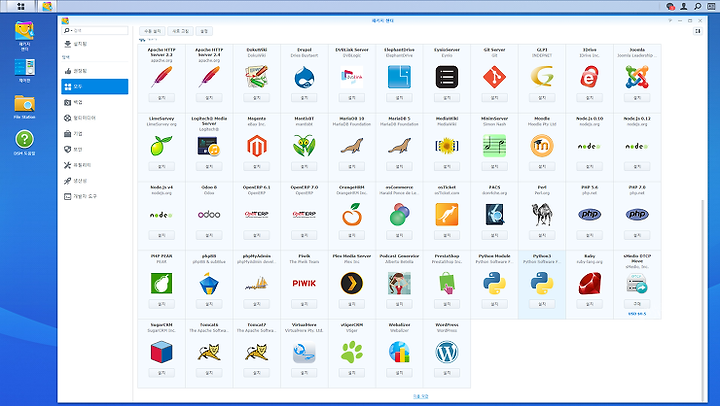Show the Developer Tools category
Viewport: 720px width, 406px height.
point(95,196)
